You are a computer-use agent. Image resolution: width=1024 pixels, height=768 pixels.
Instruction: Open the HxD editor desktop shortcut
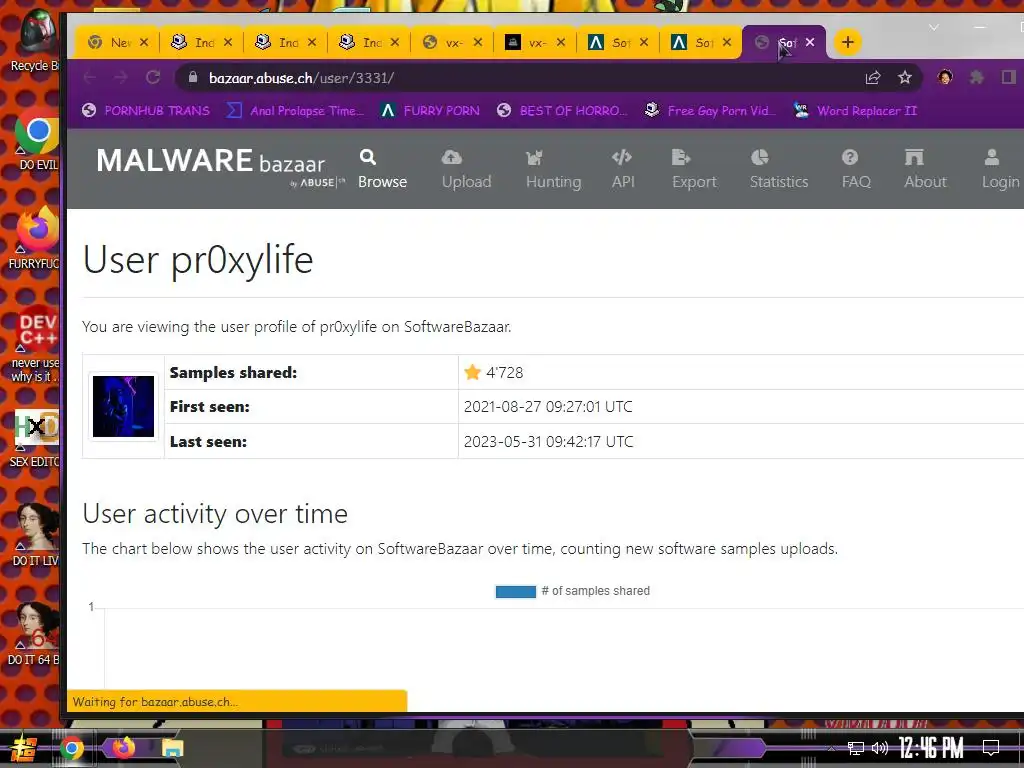click(x=35, y=438)
